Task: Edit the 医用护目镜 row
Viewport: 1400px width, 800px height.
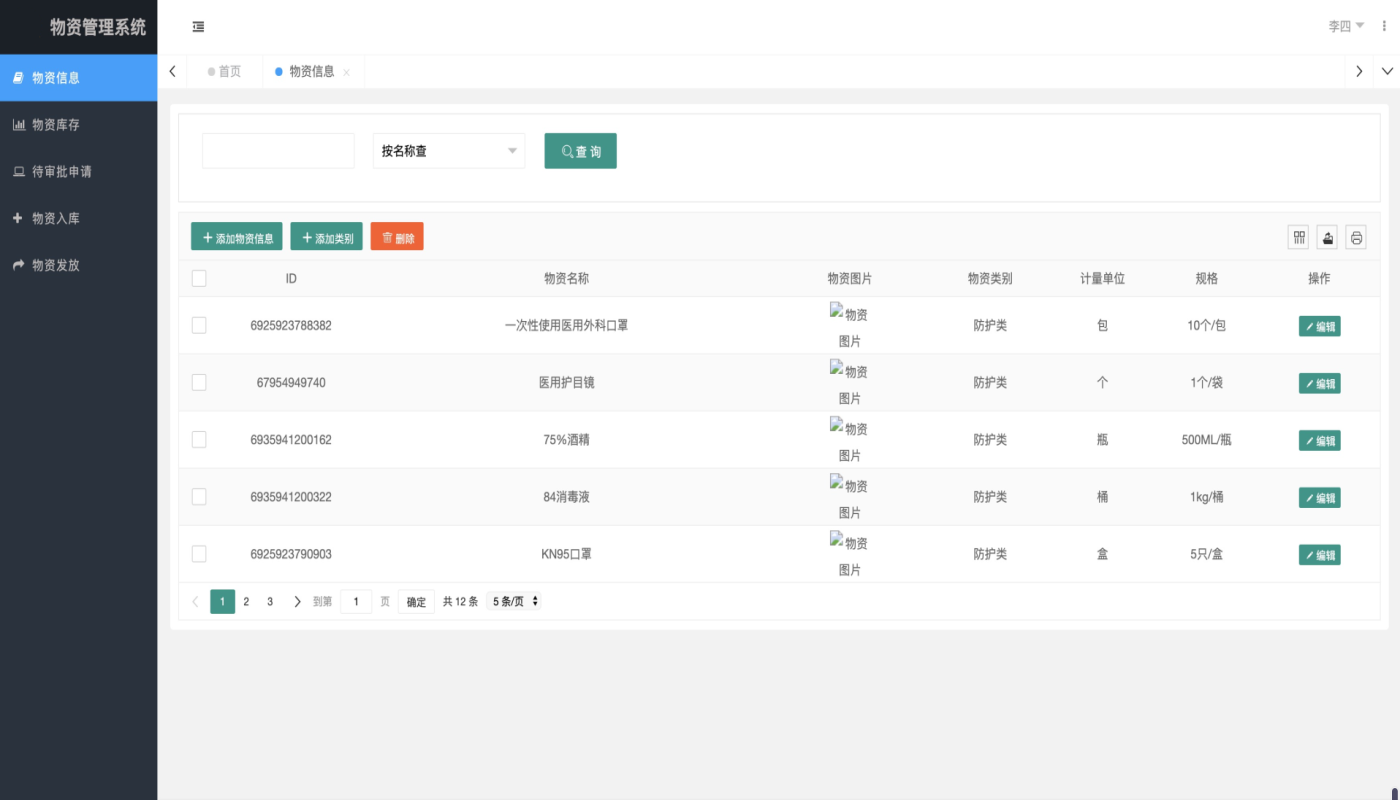Action: coord(1320,383)
